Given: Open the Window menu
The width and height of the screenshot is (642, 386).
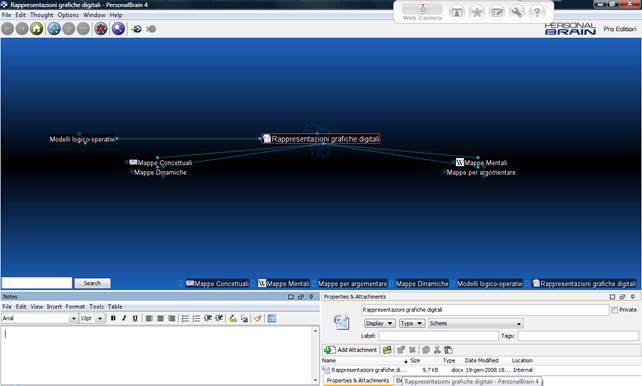Looking at the screenshot, I should coord(94,15).
